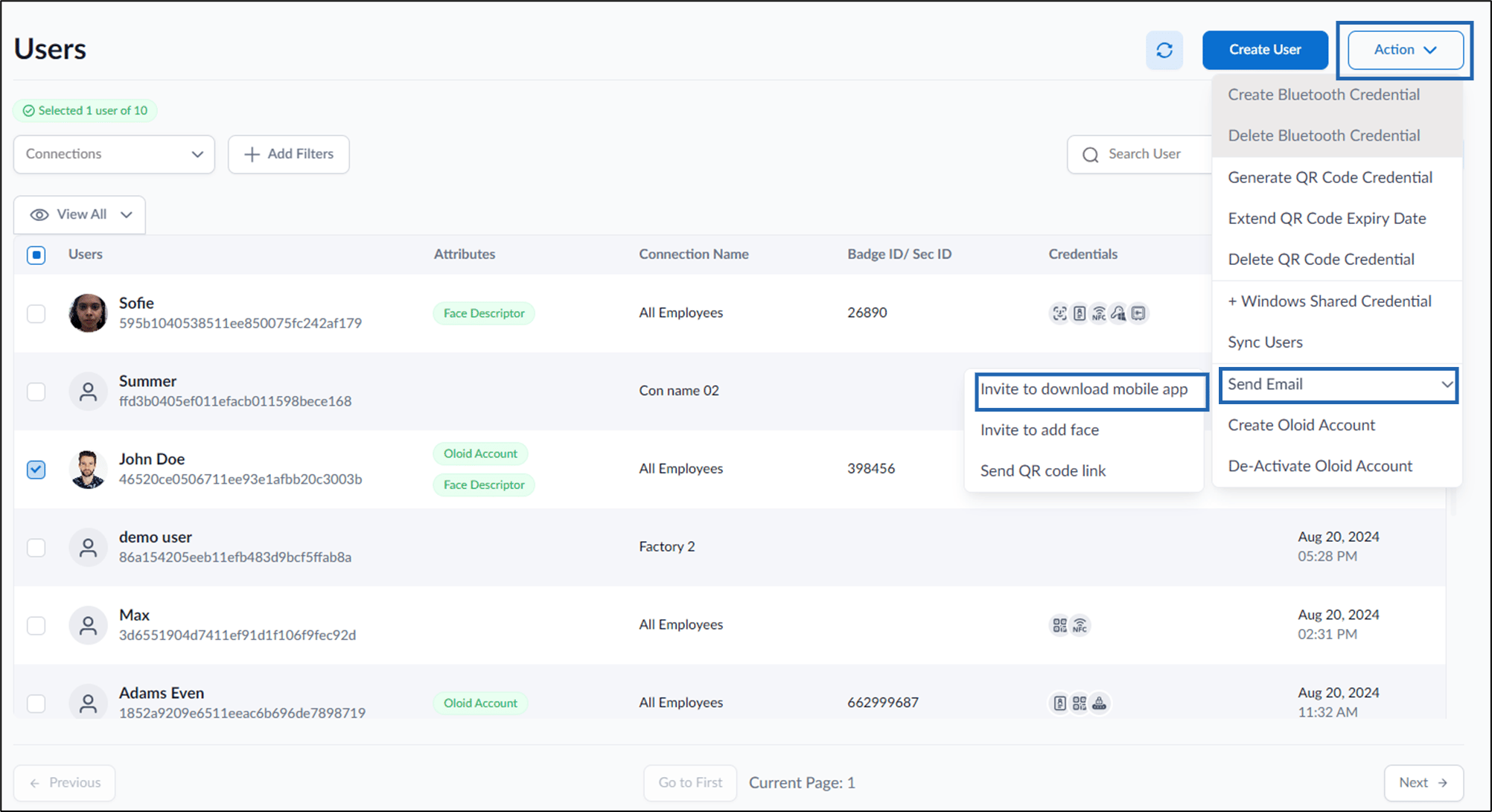Open the View All dropdown
The image size is (1492, 812).
pyautogui.click(x=80, y=214)
